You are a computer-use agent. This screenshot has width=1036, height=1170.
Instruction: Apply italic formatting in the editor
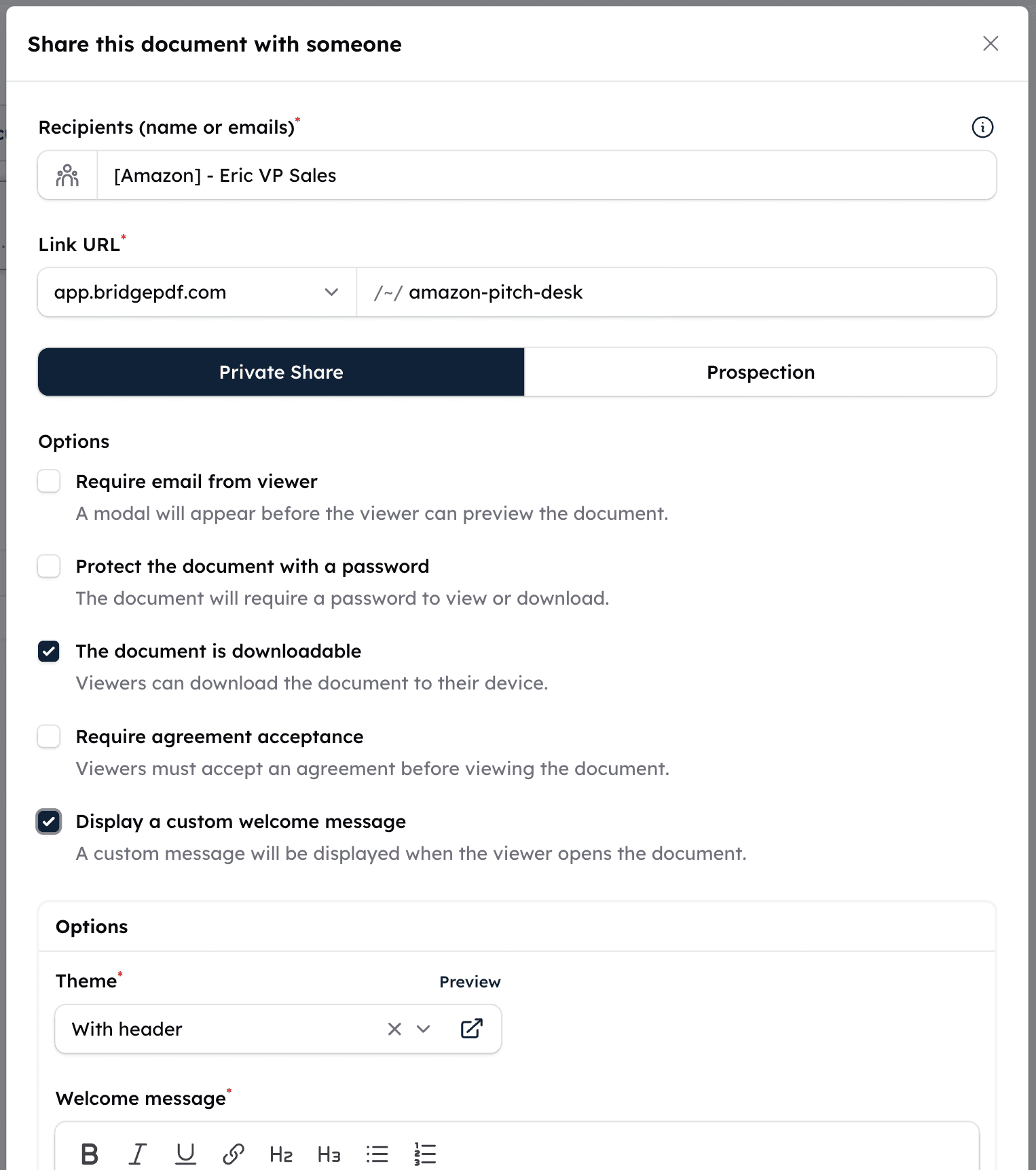click(x=138, y=1153)
